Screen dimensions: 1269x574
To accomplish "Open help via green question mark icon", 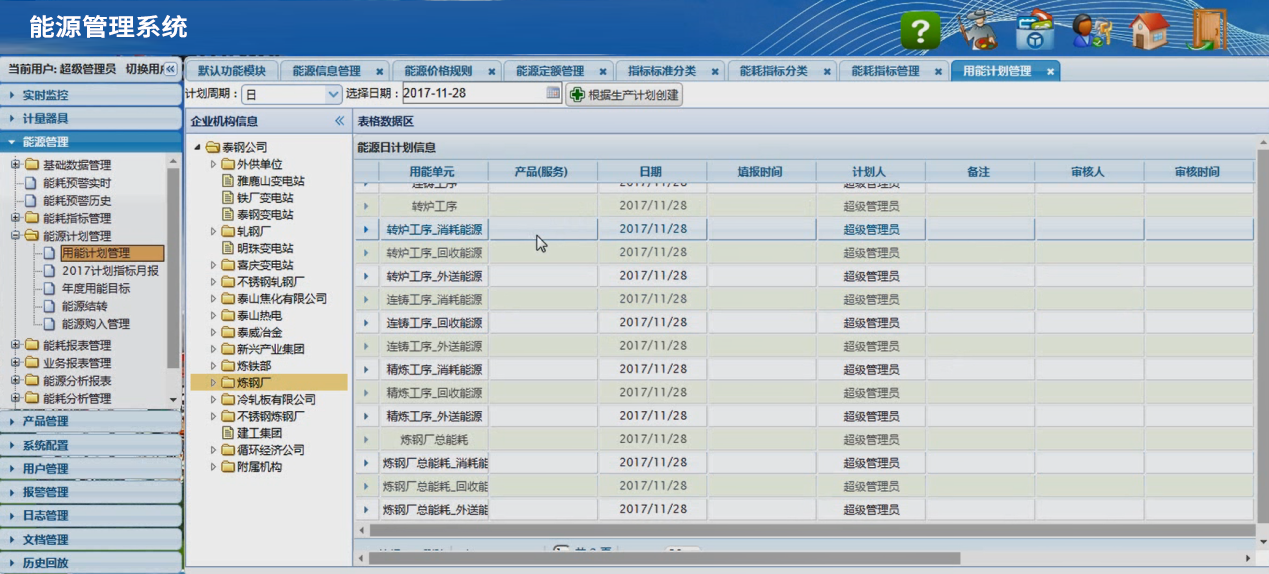I will (x=920, y=31).
